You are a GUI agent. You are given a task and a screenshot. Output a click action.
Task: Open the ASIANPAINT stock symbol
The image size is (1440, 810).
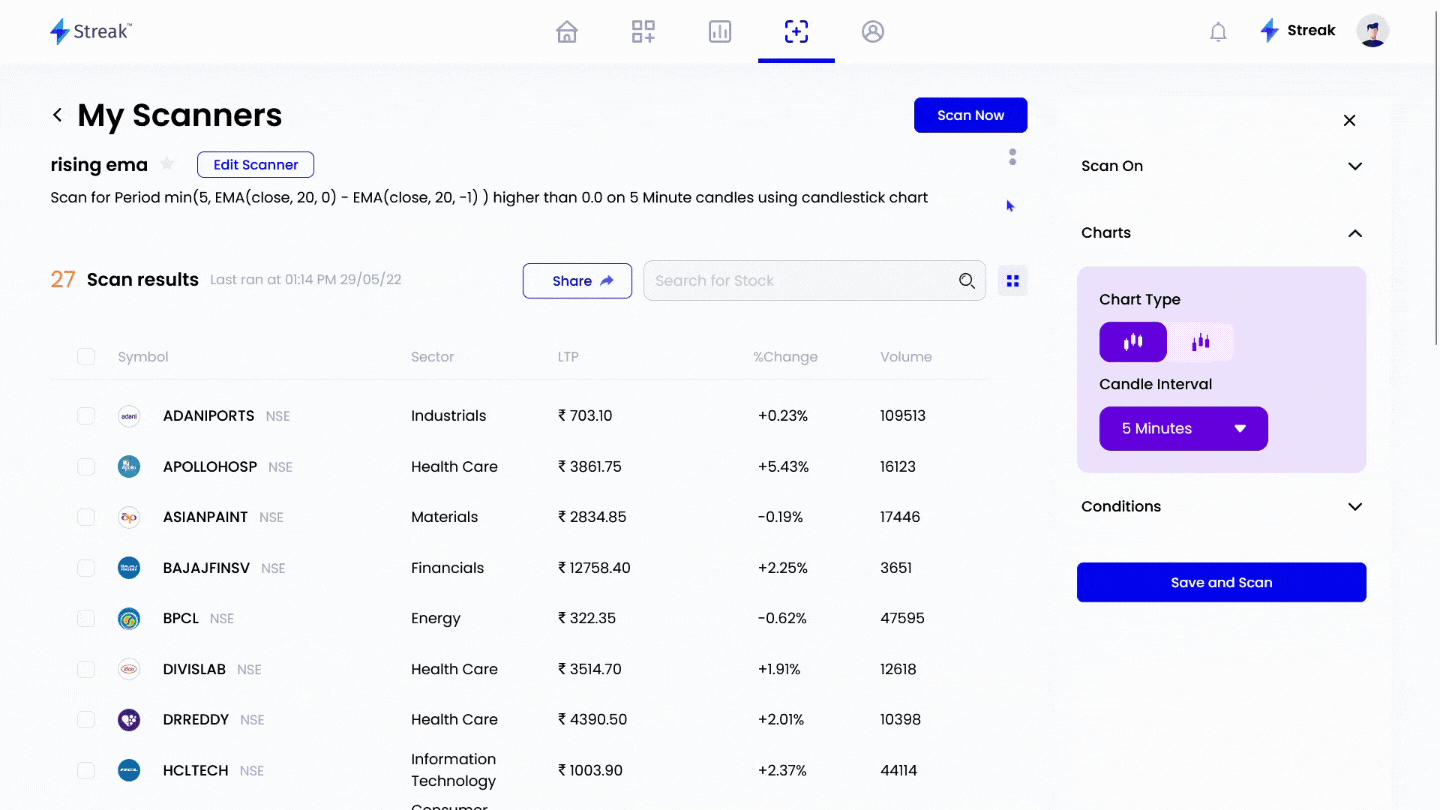click(205, 517)
